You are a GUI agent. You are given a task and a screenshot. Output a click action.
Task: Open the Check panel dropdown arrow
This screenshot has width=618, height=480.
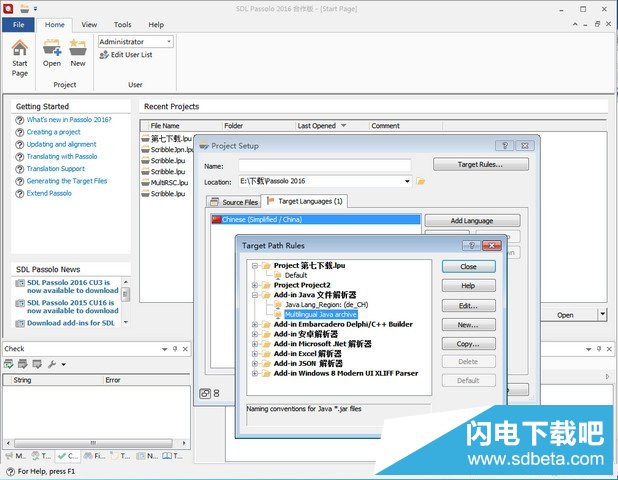coord(164,349)
